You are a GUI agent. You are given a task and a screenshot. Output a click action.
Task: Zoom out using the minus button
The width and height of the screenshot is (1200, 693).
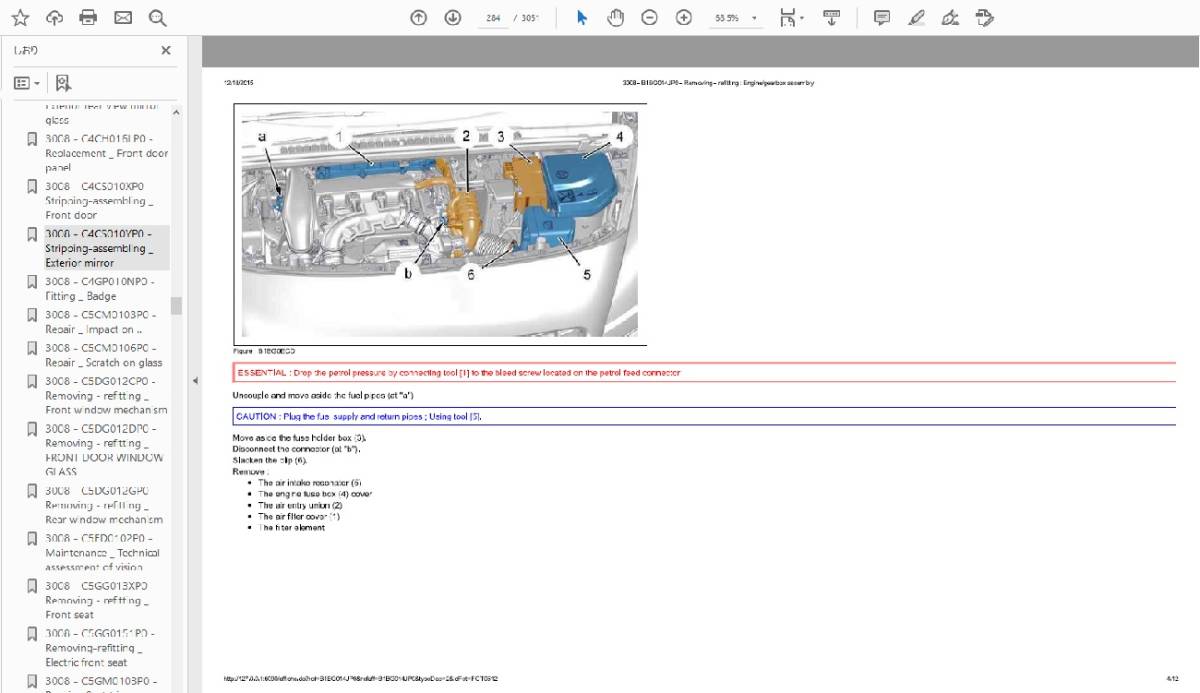pyautogui.click(x=650, y=18)
